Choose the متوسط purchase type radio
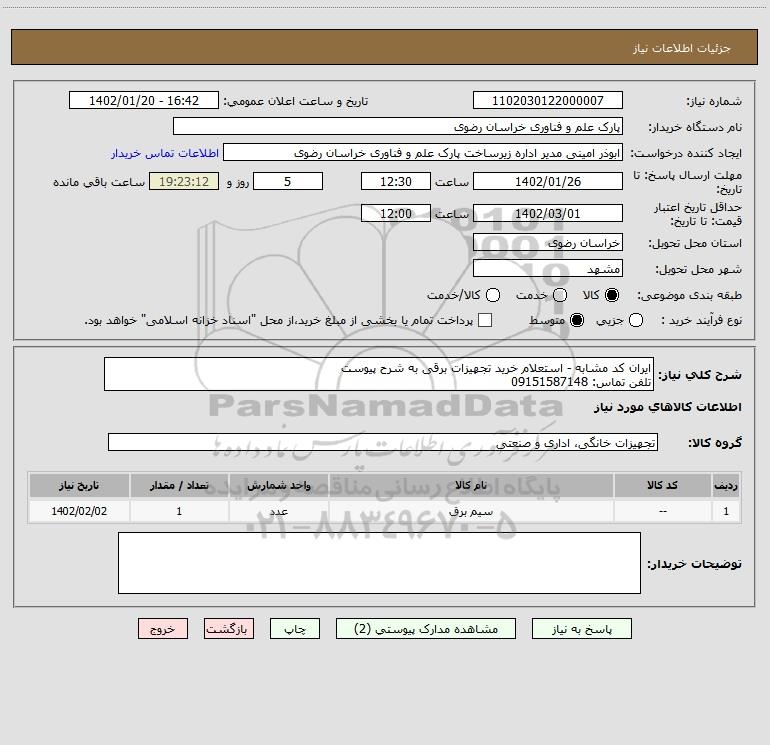Screen dimensions: 770x745 tap(577, 320)
